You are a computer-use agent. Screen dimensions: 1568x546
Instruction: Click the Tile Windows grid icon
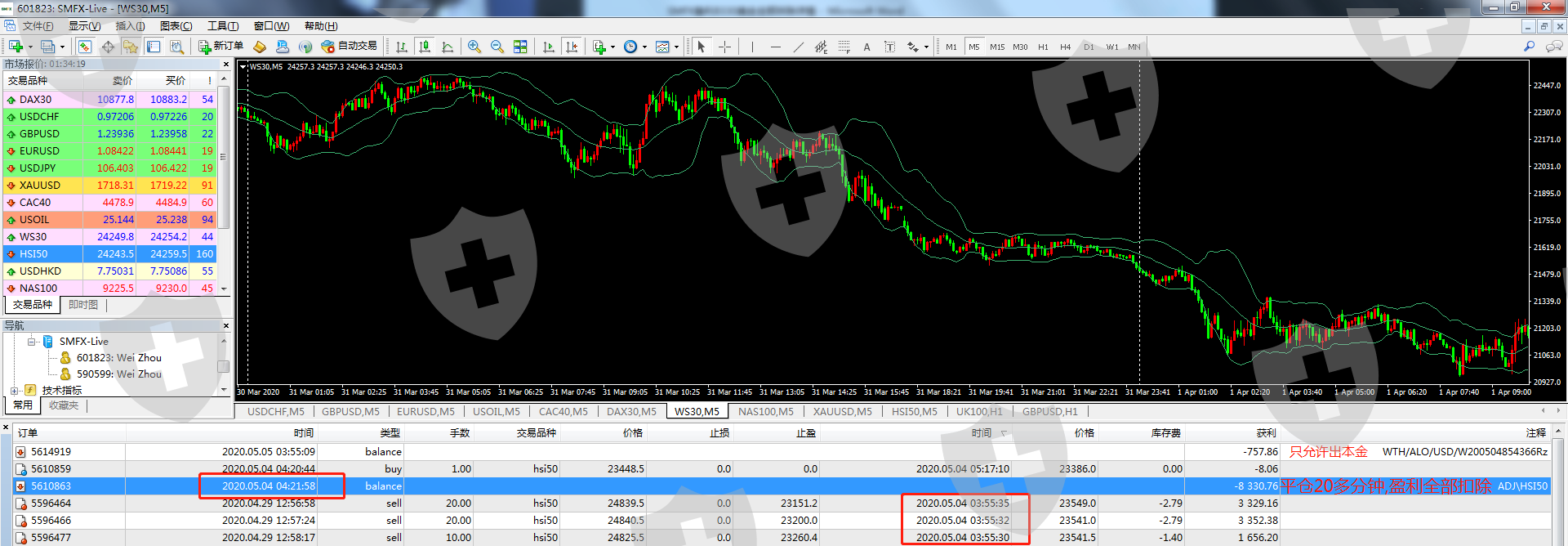point(520,47)
